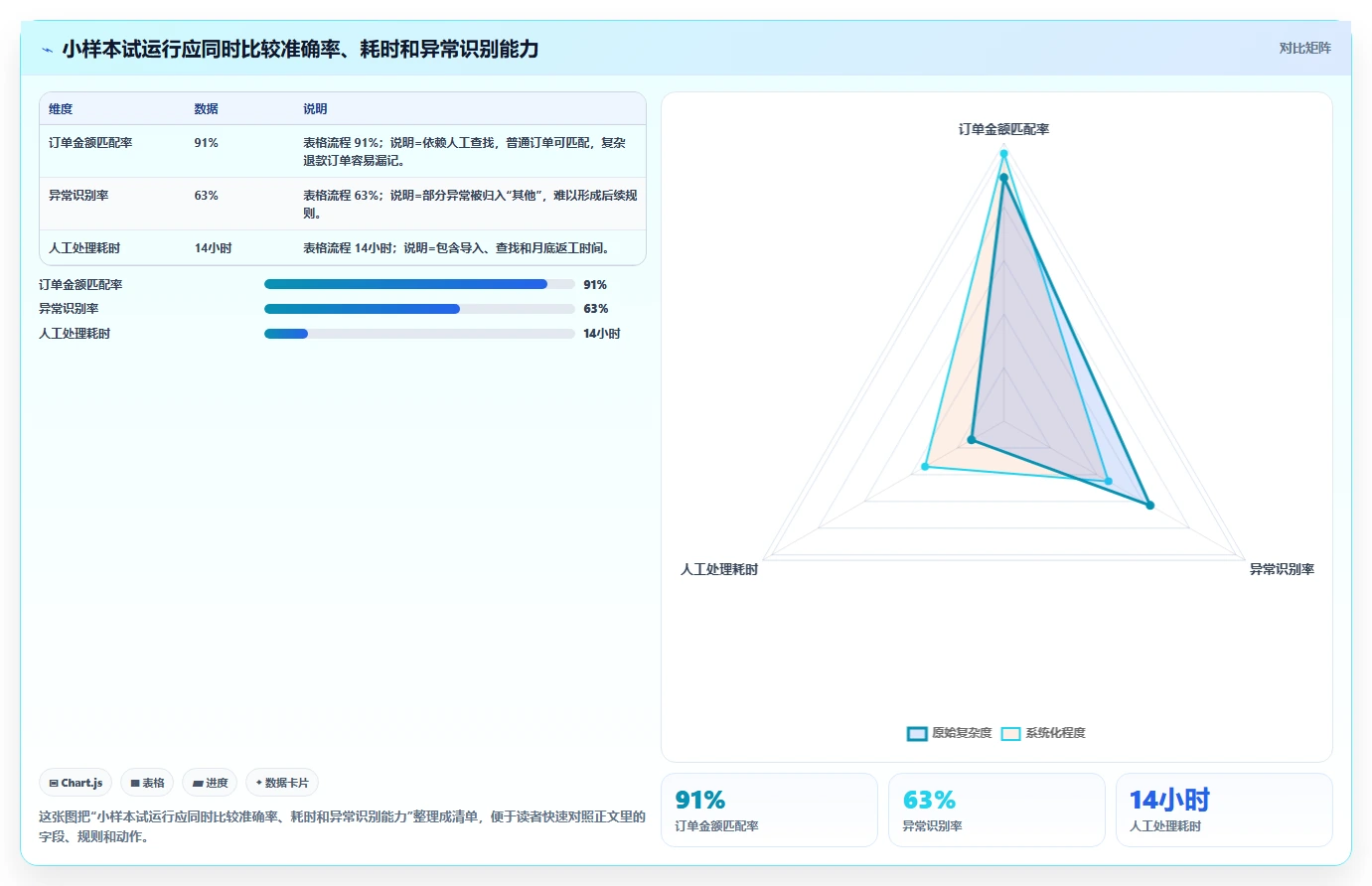
Task: Click the radar axis label 订单金额匹配率
Action: tap(1003, 129)
